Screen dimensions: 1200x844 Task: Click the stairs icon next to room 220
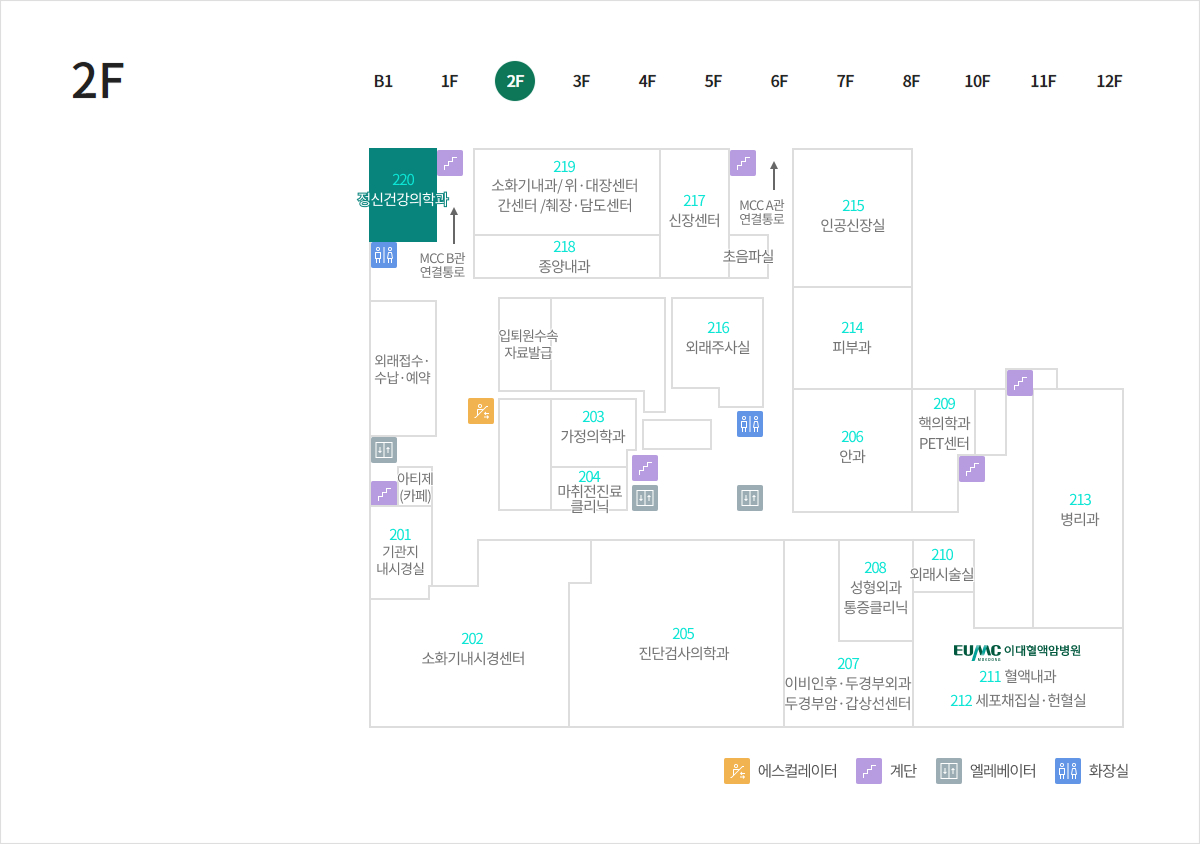pos(450,163)
